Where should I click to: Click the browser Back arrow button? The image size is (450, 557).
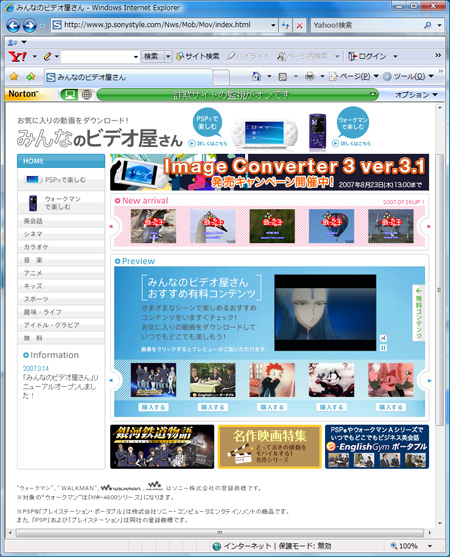13,26
